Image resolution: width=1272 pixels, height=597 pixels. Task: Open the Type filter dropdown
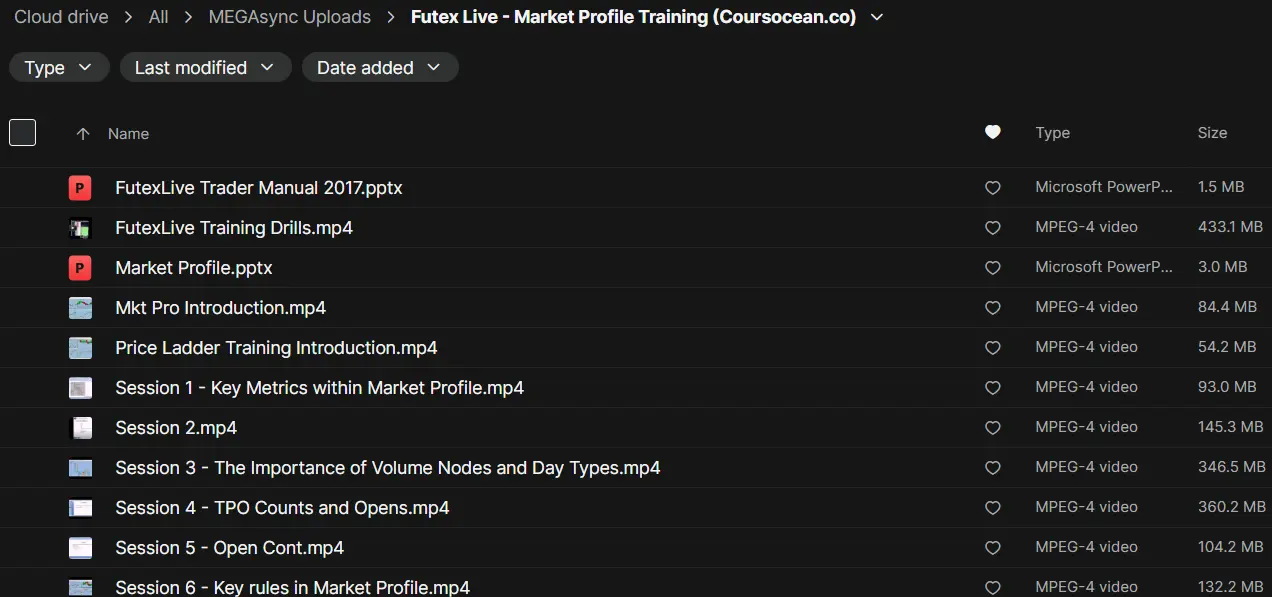point(59,67)
